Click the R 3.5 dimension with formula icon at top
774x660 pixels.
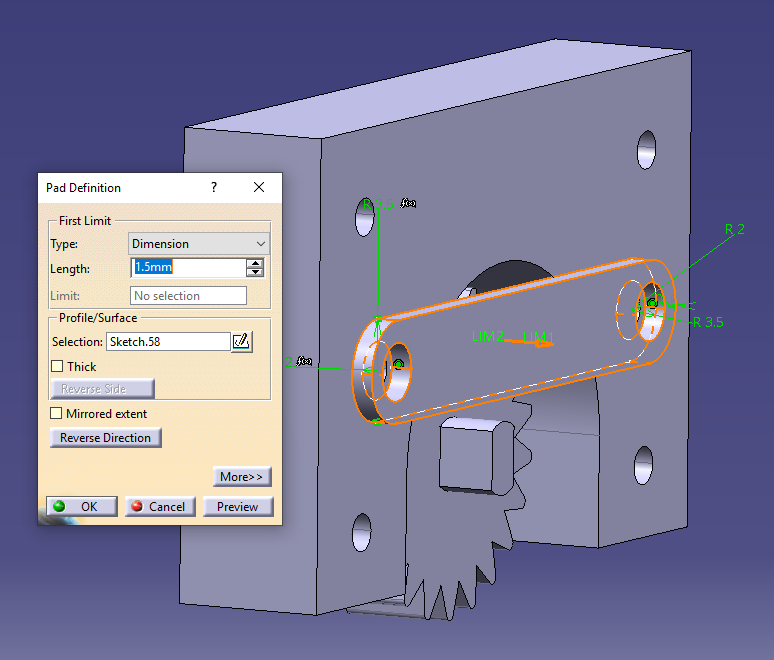[x=379, y=204]
